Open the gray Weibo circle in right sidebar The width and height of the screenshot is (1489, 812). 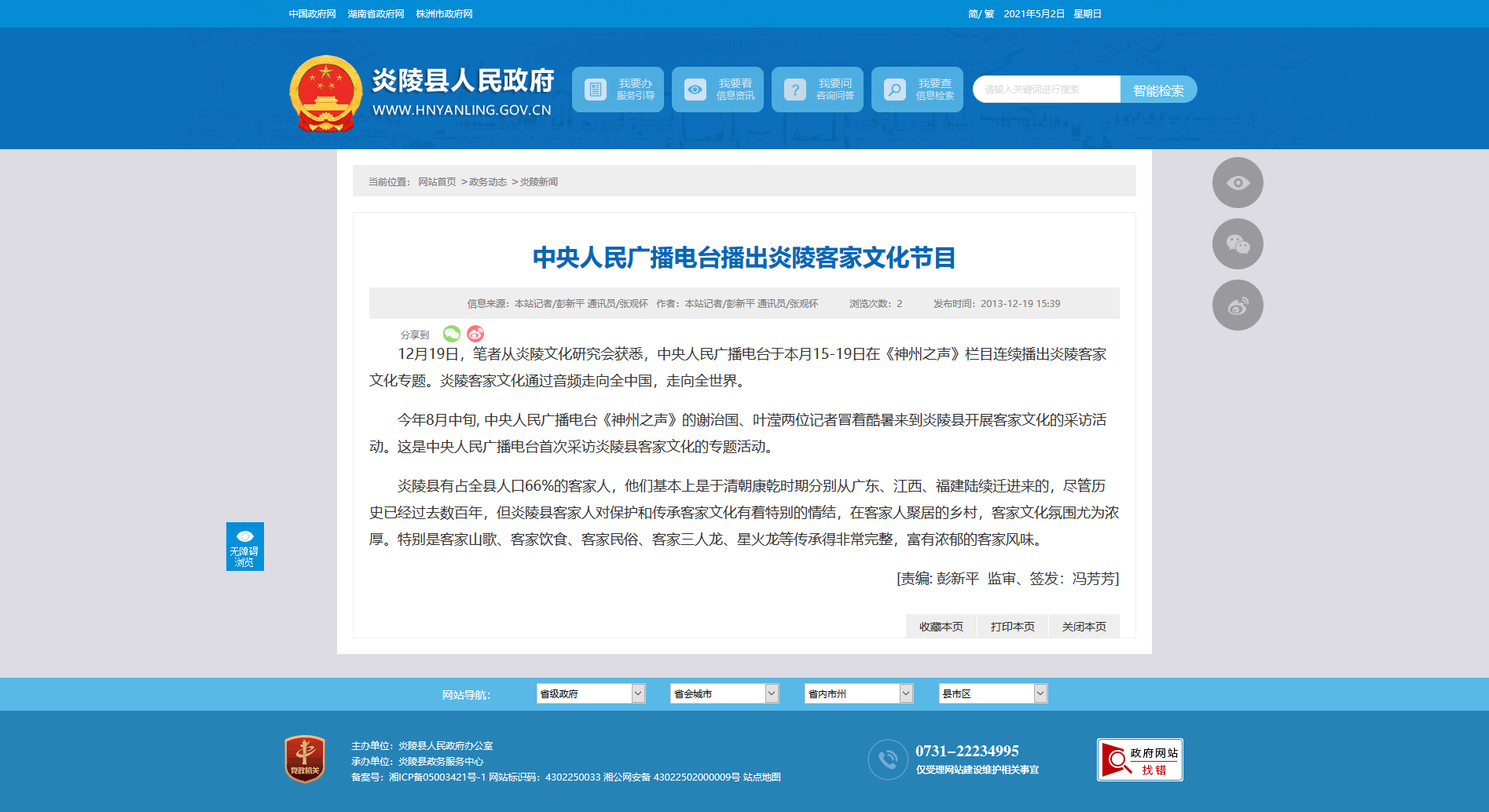[1238, 305]
